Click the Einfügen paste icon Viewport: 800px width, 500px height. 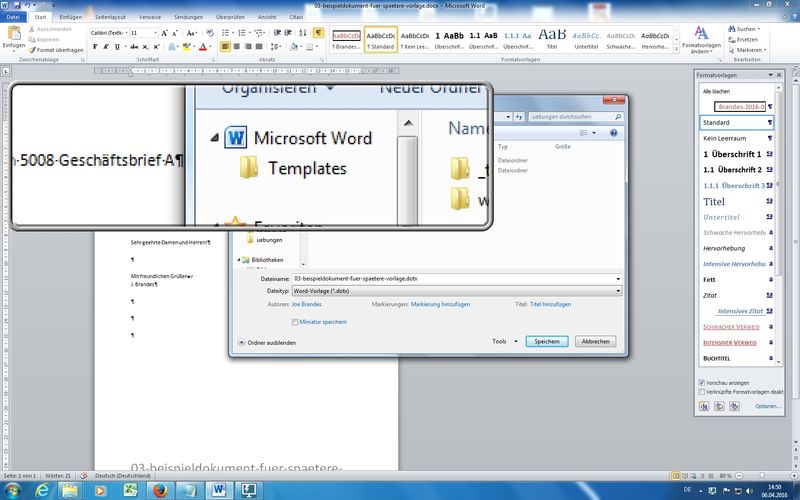click(x=13, y=37)
